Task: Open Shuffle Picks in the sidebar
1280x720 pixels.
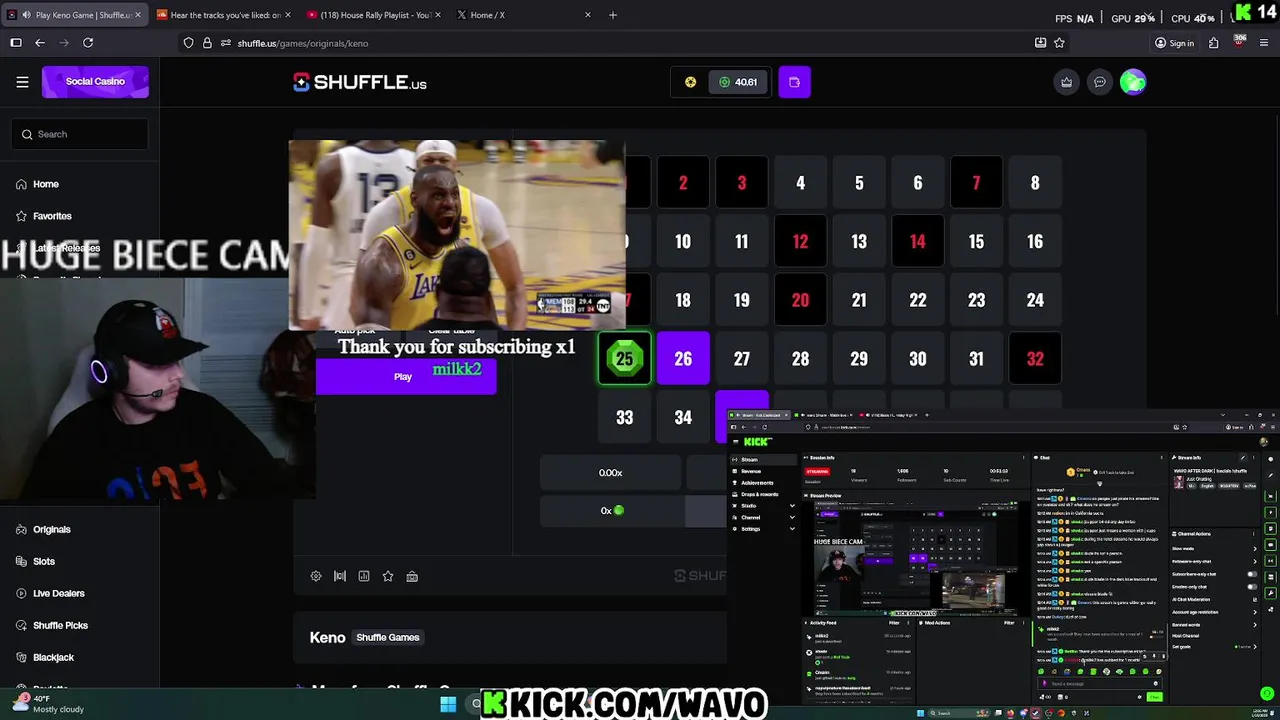Action: [60, 625]
